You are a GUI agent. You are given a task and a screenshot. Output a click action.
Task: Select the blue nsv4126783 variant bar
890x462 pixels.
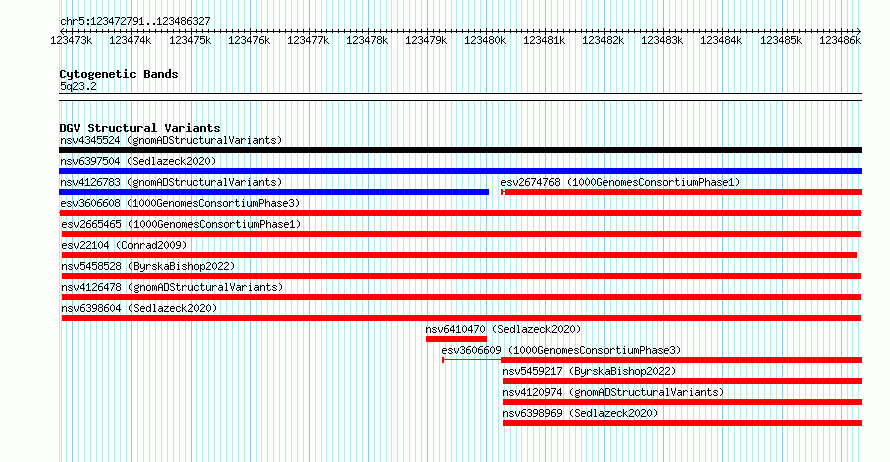coord(274,192)
